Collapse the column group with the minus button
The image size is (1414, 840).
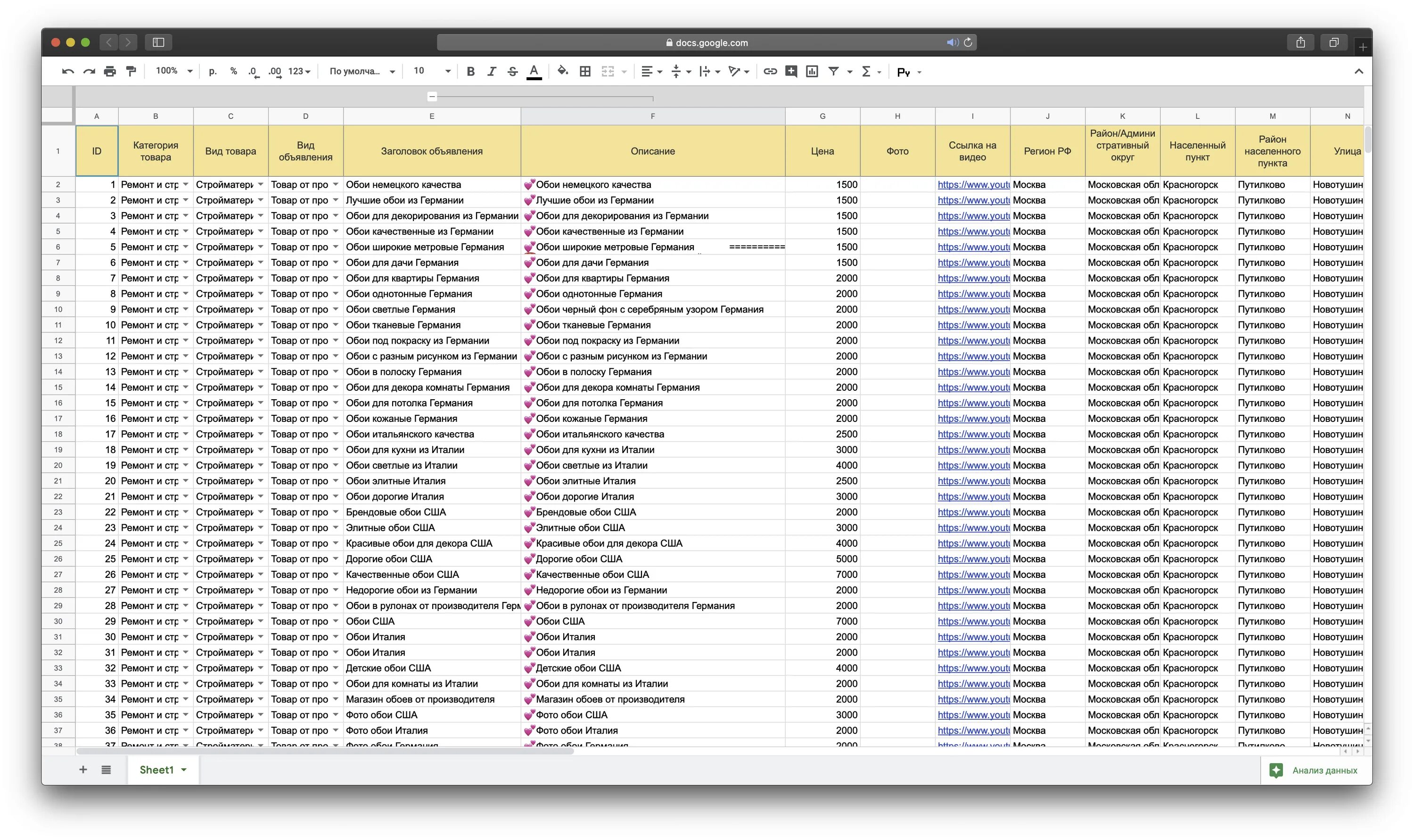[432, 97]
